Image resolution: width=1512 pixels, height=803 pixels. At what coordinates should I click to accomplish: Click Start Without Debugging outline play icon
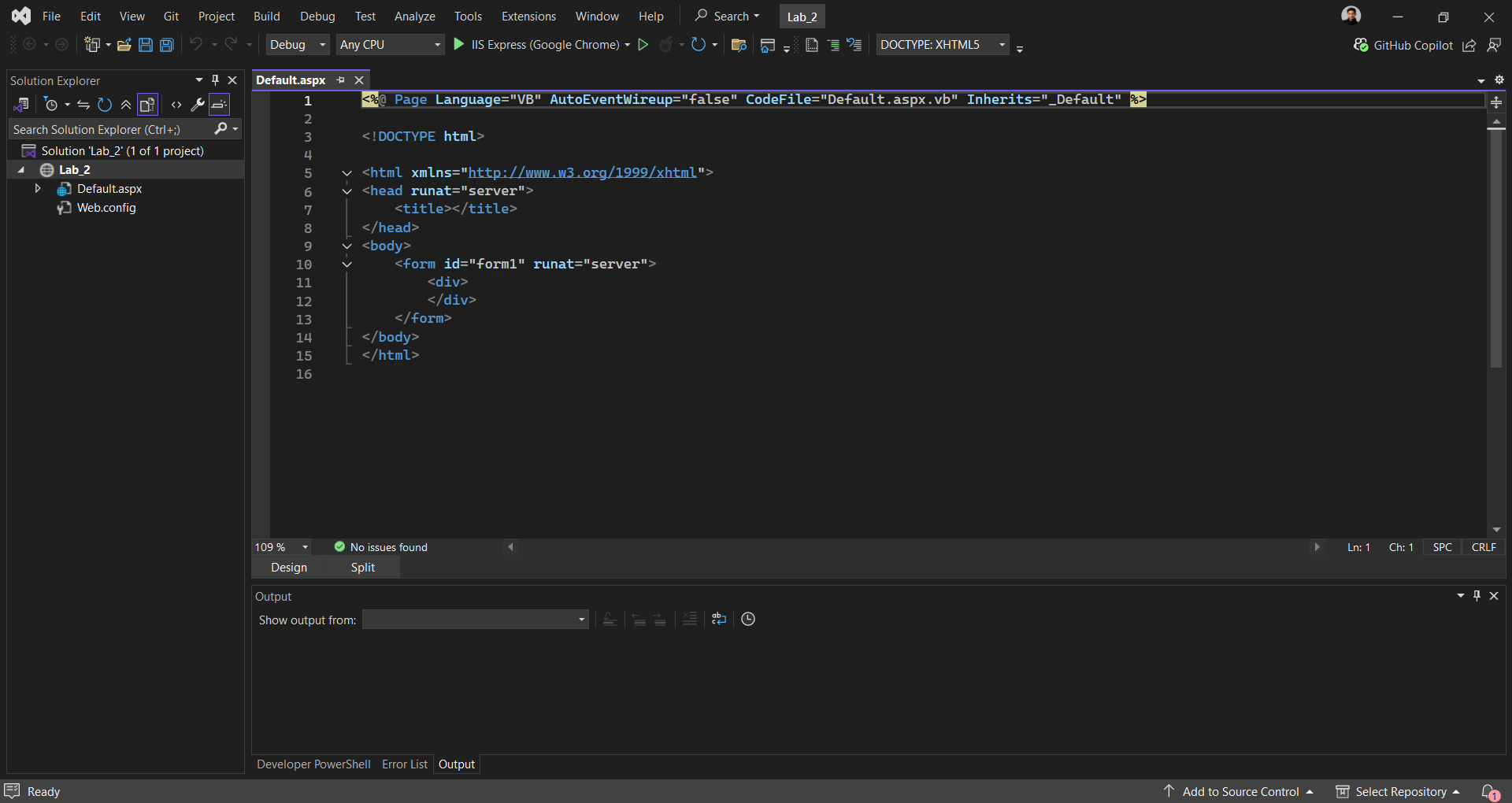coord(643,45)
